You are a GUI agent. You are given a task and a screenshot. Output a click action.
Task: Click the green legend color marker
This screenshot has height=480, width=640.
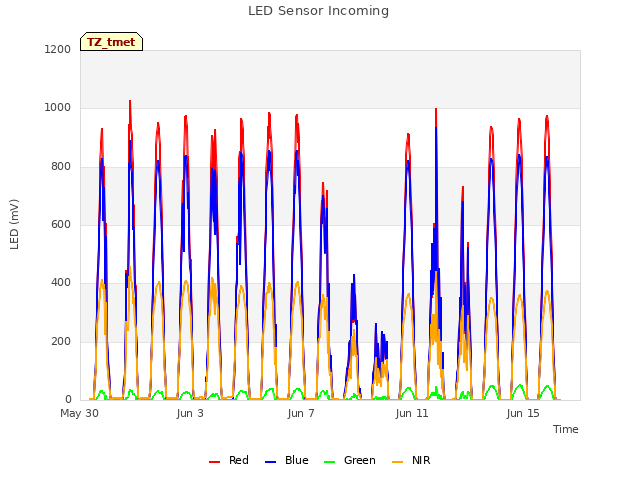pos(329,462)
